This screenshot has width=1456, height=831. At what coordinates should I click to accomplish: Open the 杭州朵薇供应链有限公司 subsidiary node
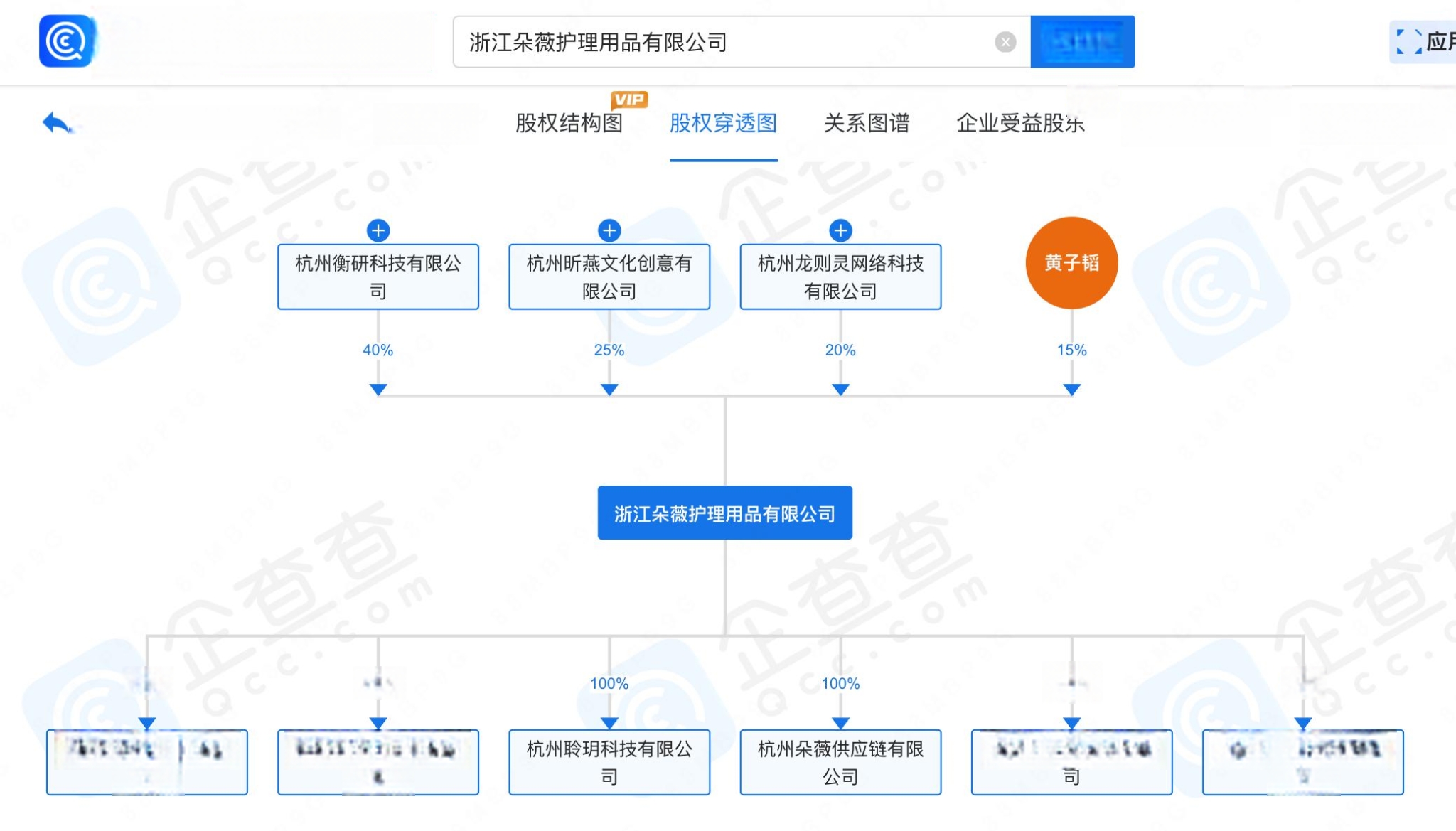pyautogui.click(x=840, y=762)
